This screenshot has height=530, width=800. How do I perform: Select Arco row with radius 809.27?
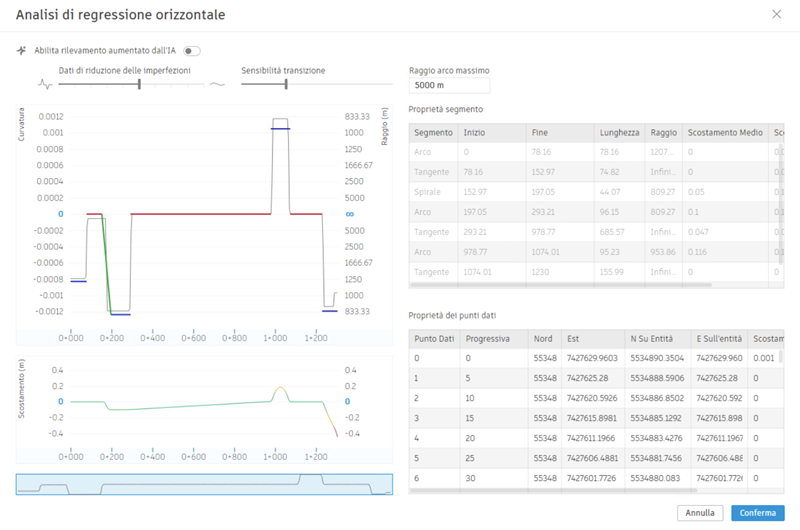click(596, 212)
